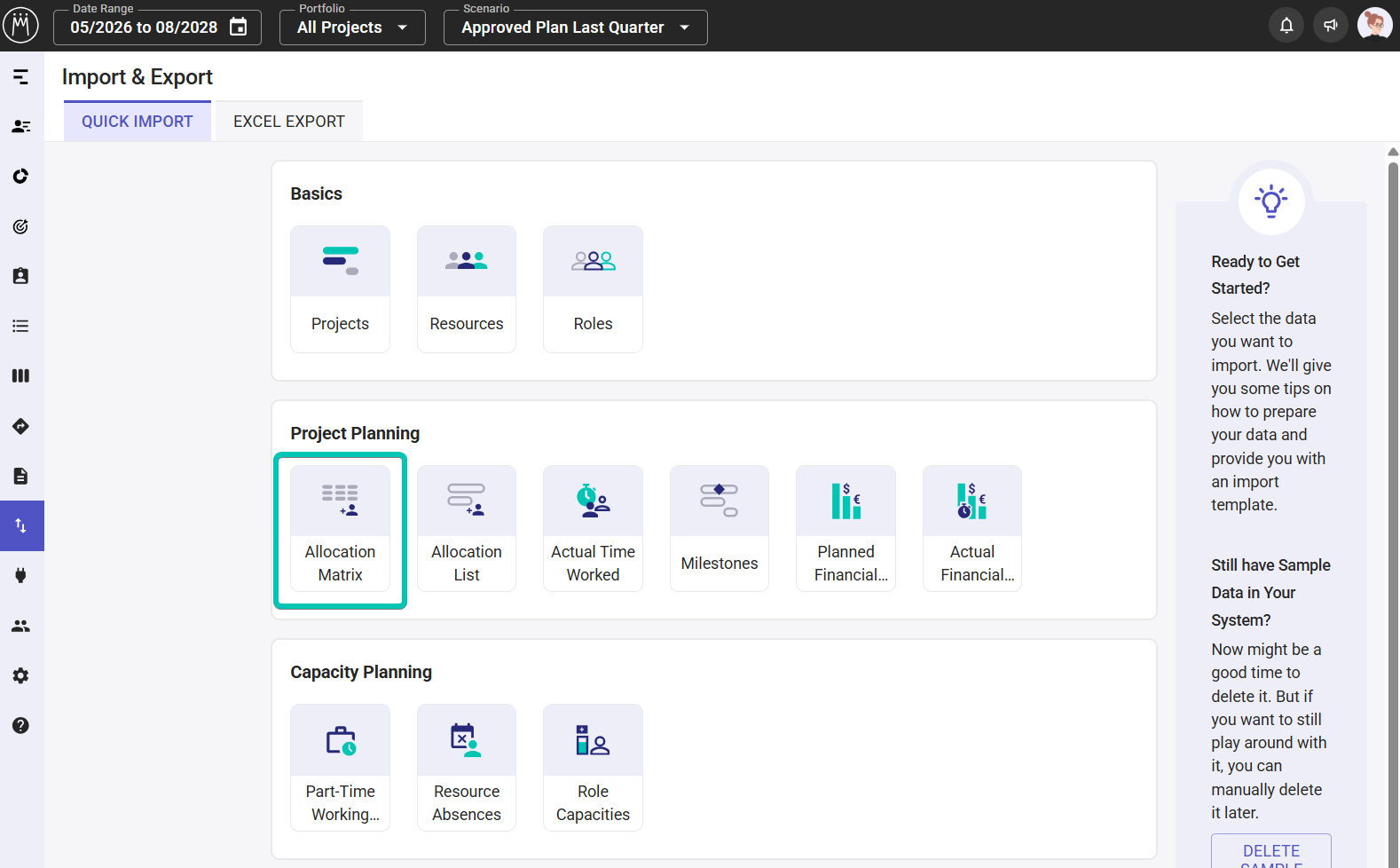
Task: Open the announcements megaphone icon
Action: coord(1331,26)
